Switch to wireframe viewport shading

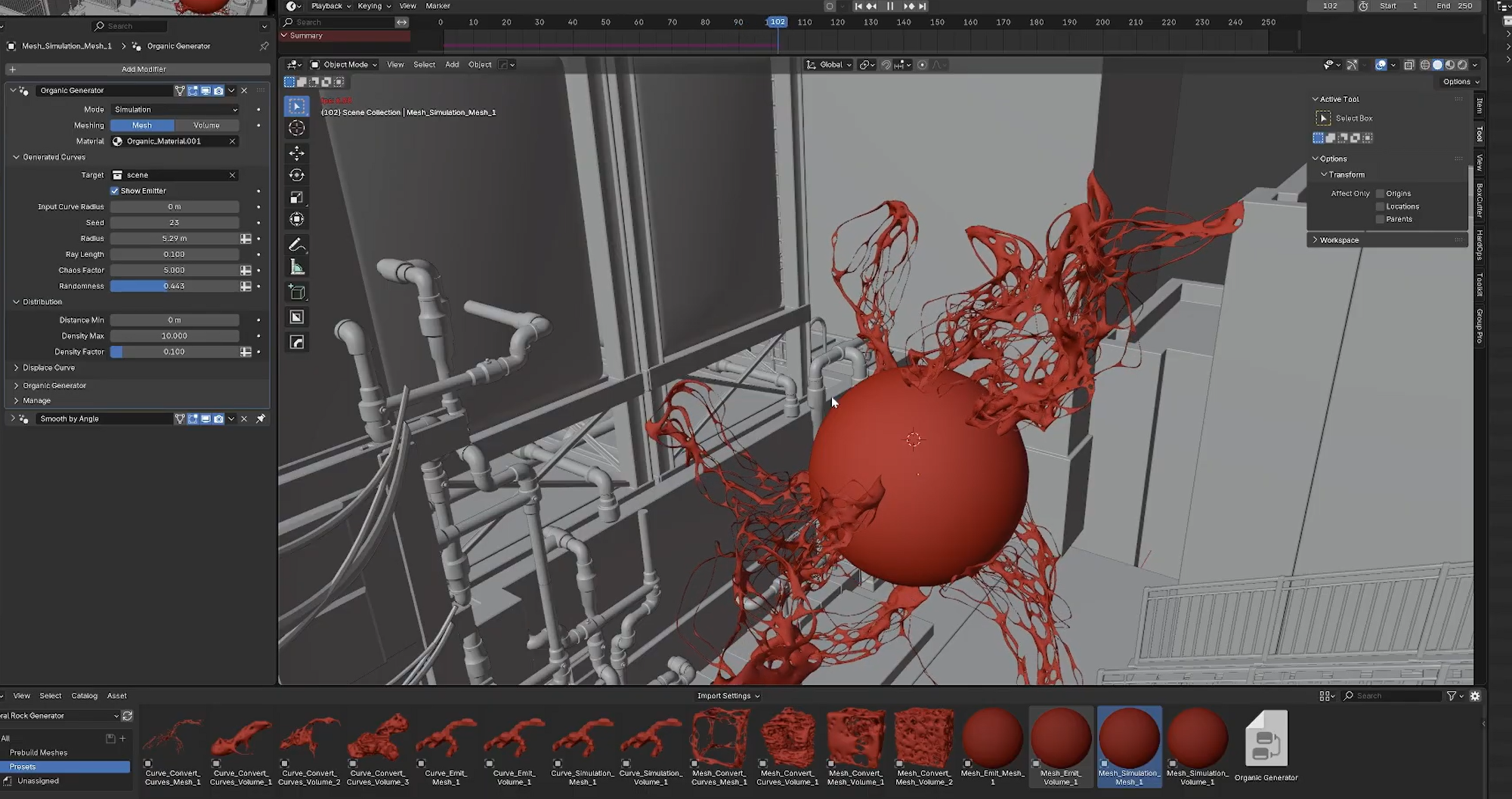pos(1425,65)
